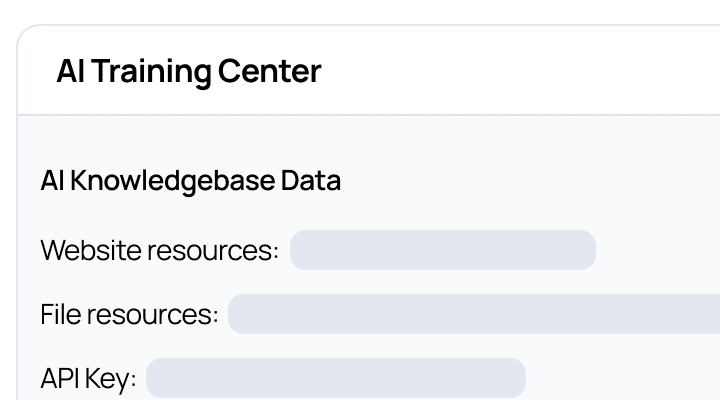The image size is (720, 400).
Task: Click the word "Data" in the section heading
Action: pos(311,181)
